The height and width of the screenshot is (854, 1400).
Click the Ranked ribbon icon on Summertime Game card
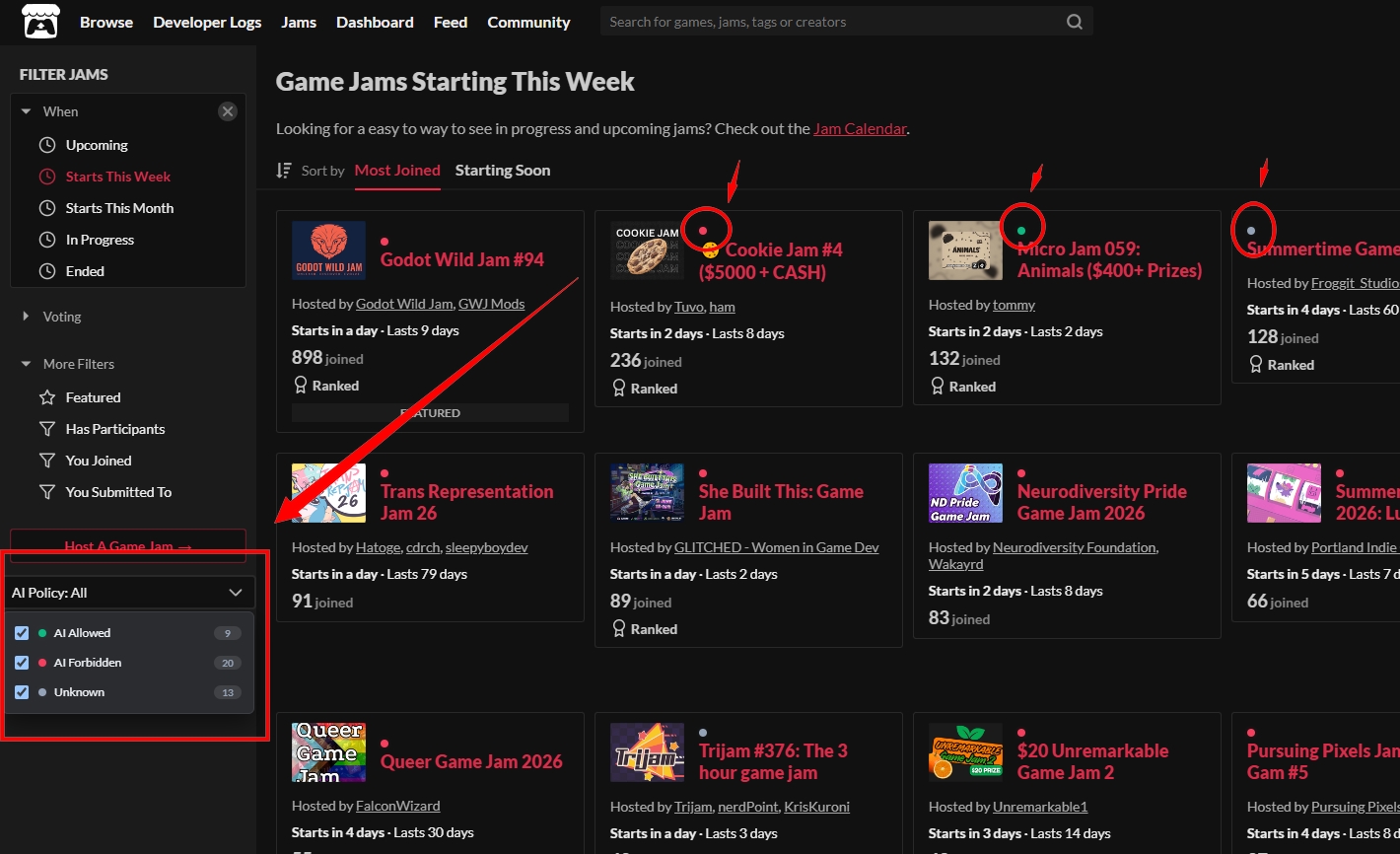tap(1256, 365)
